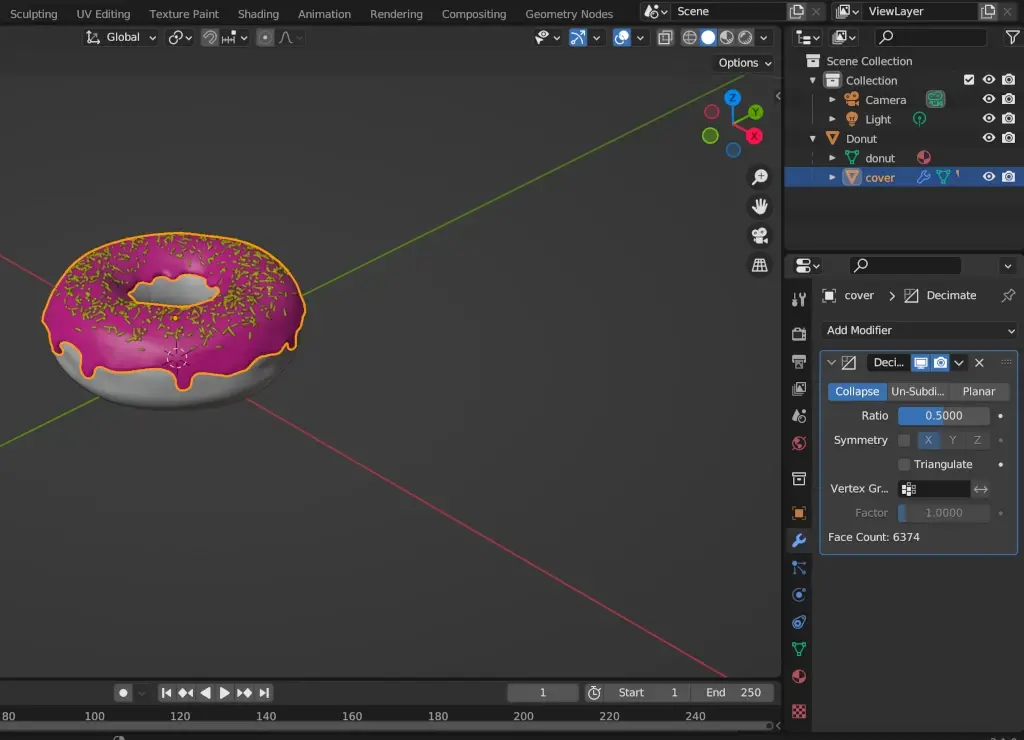Viewport: 1024px width, 740px height.
Task: Click the new scene icon
Action: click(x=797, y=11)
